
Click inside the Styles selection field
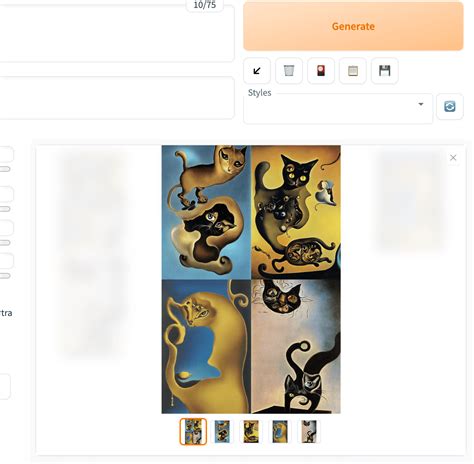point(339,110)
